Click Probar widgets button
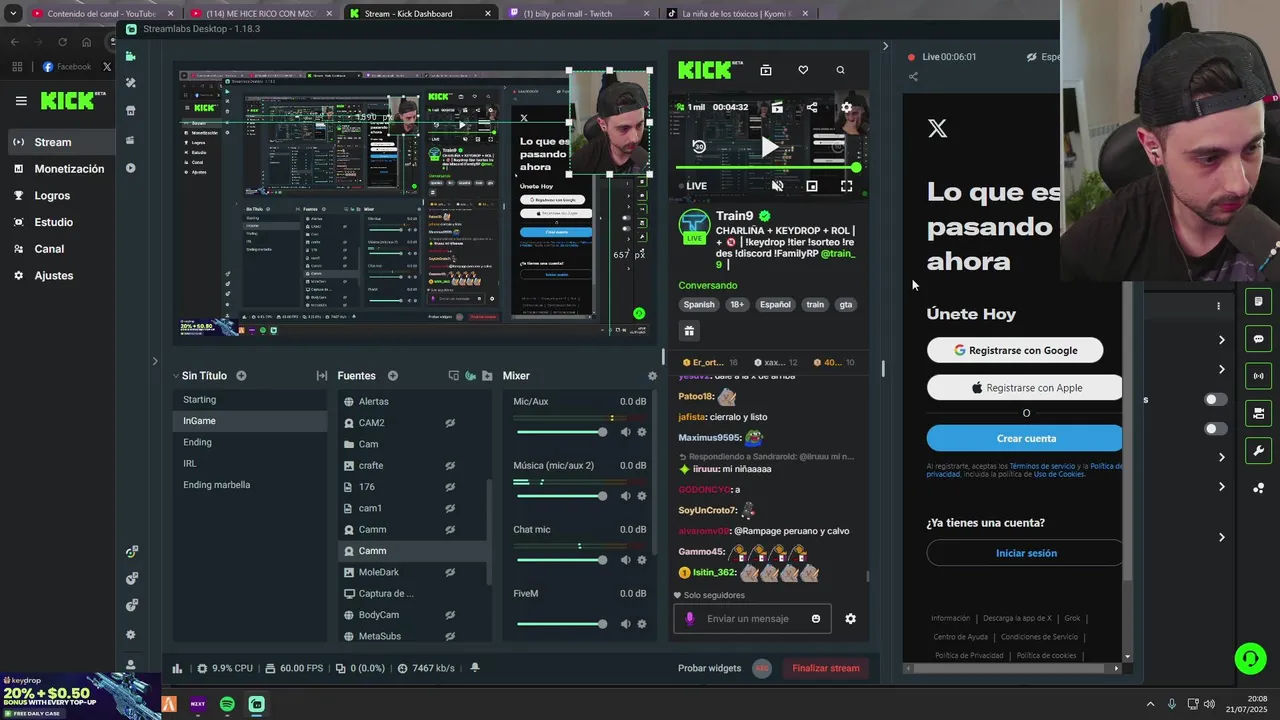 710,668
